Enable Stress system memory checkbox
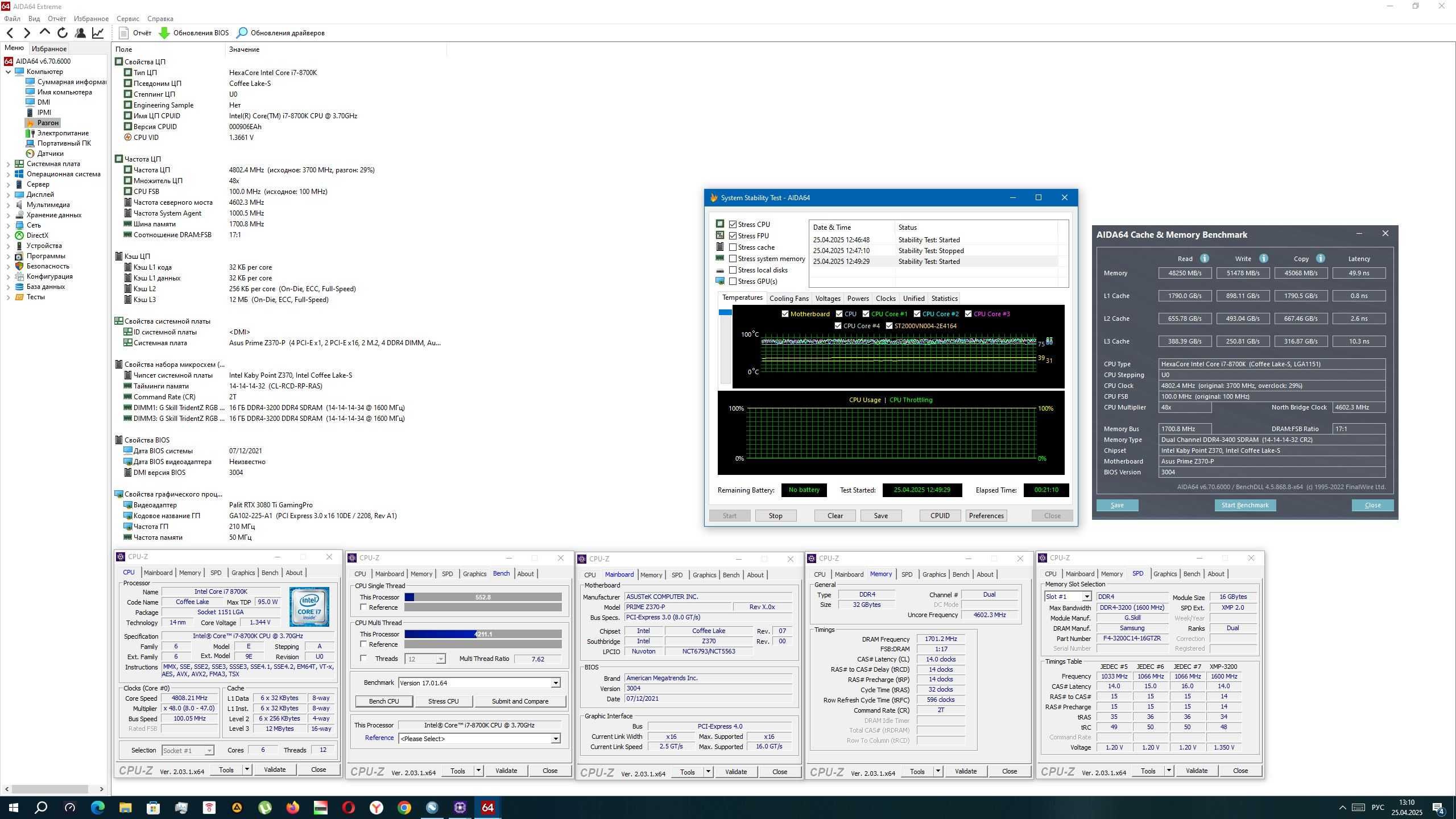This screenshot has height=819, width=1456. (x=733, y=259)
